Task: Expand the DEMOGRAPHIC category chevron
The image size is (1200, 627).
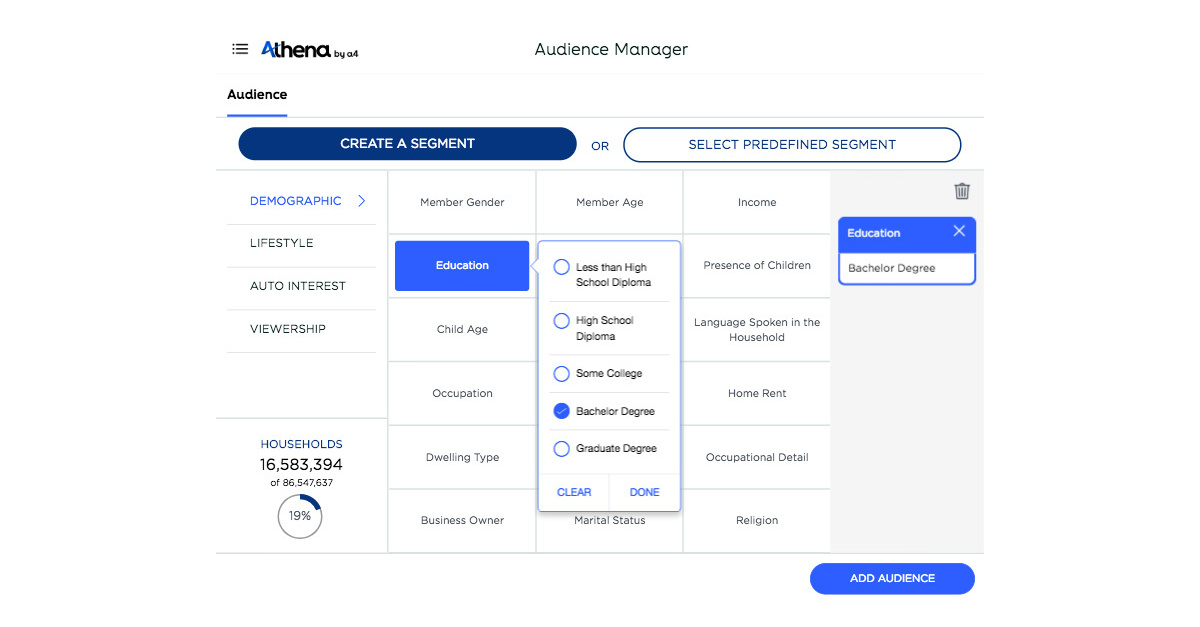Action: [x=361, y=200]
